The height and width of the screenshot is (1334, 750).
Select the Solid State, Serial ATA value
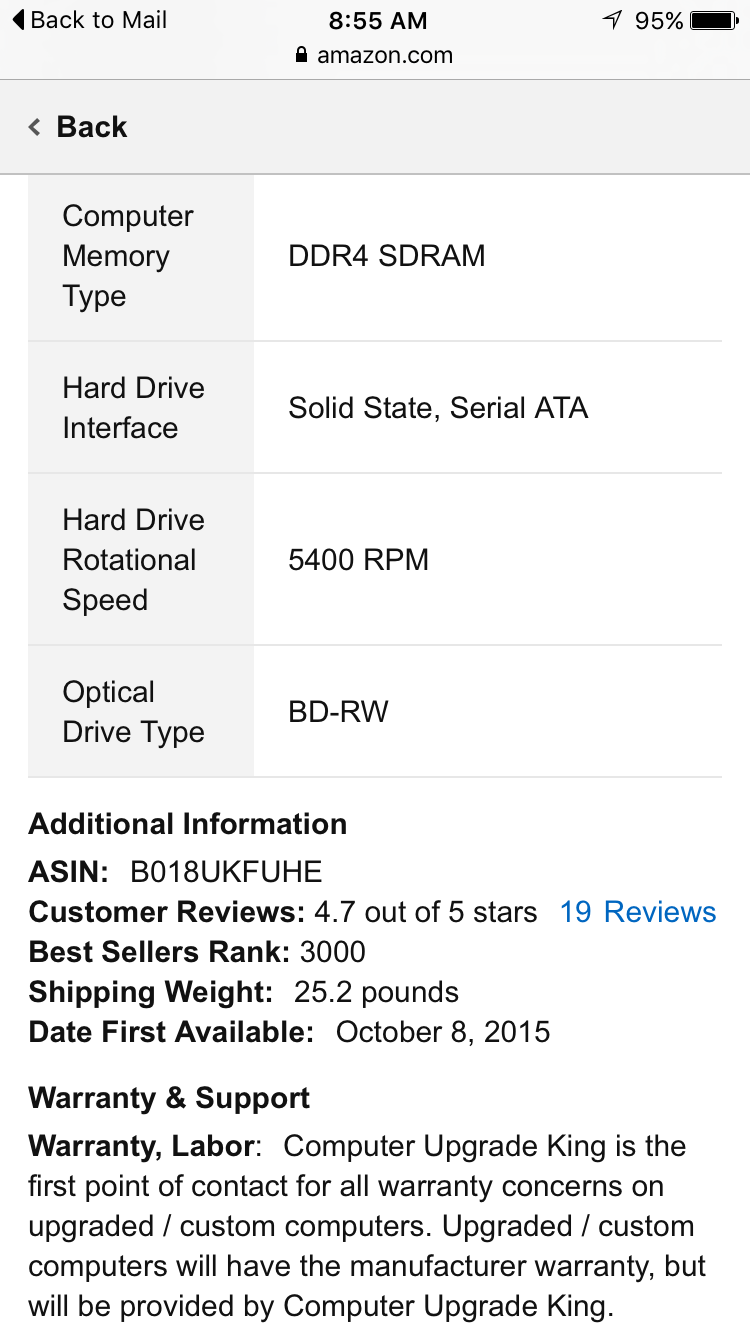point(438,408)
